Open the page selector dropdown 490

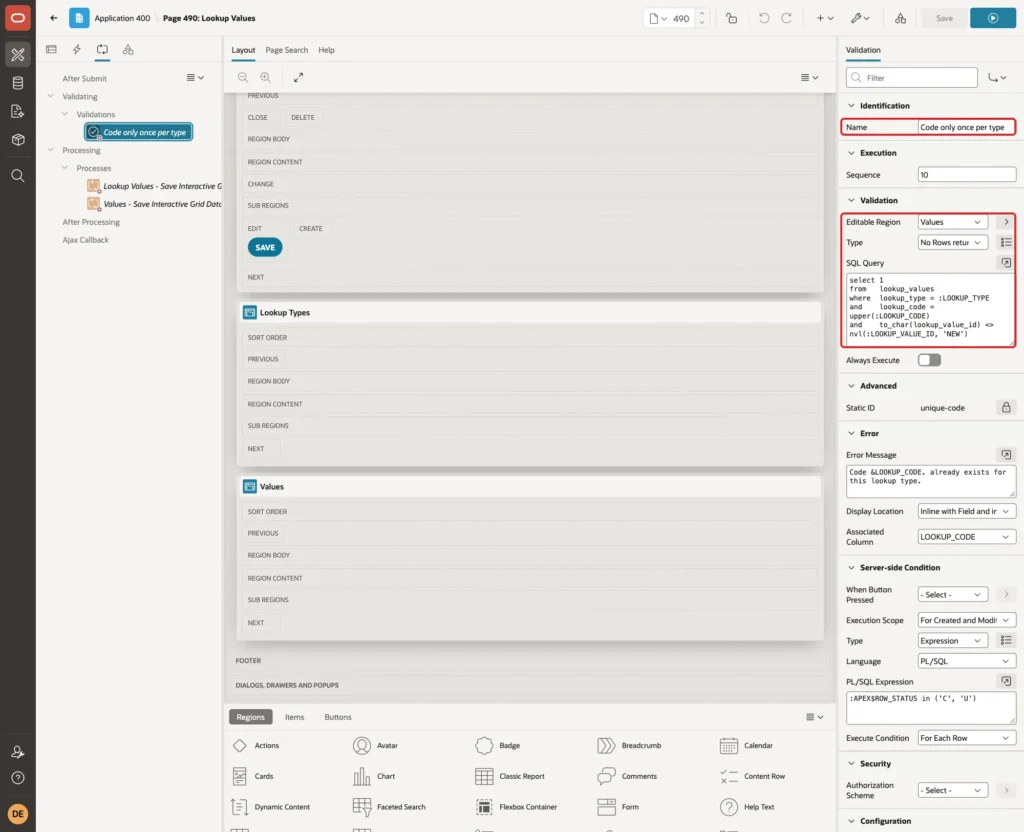coord(668,18)
